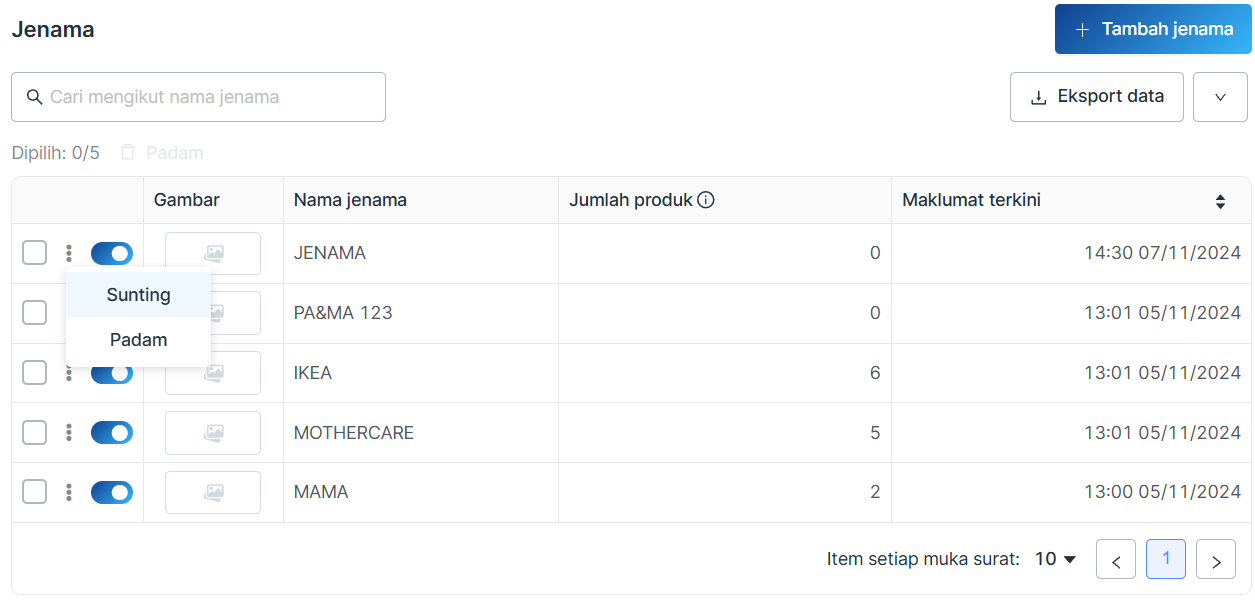1255x602 pixels.
Task: Open three-dot menu for MAMA row
Action: tap(69, 493)
